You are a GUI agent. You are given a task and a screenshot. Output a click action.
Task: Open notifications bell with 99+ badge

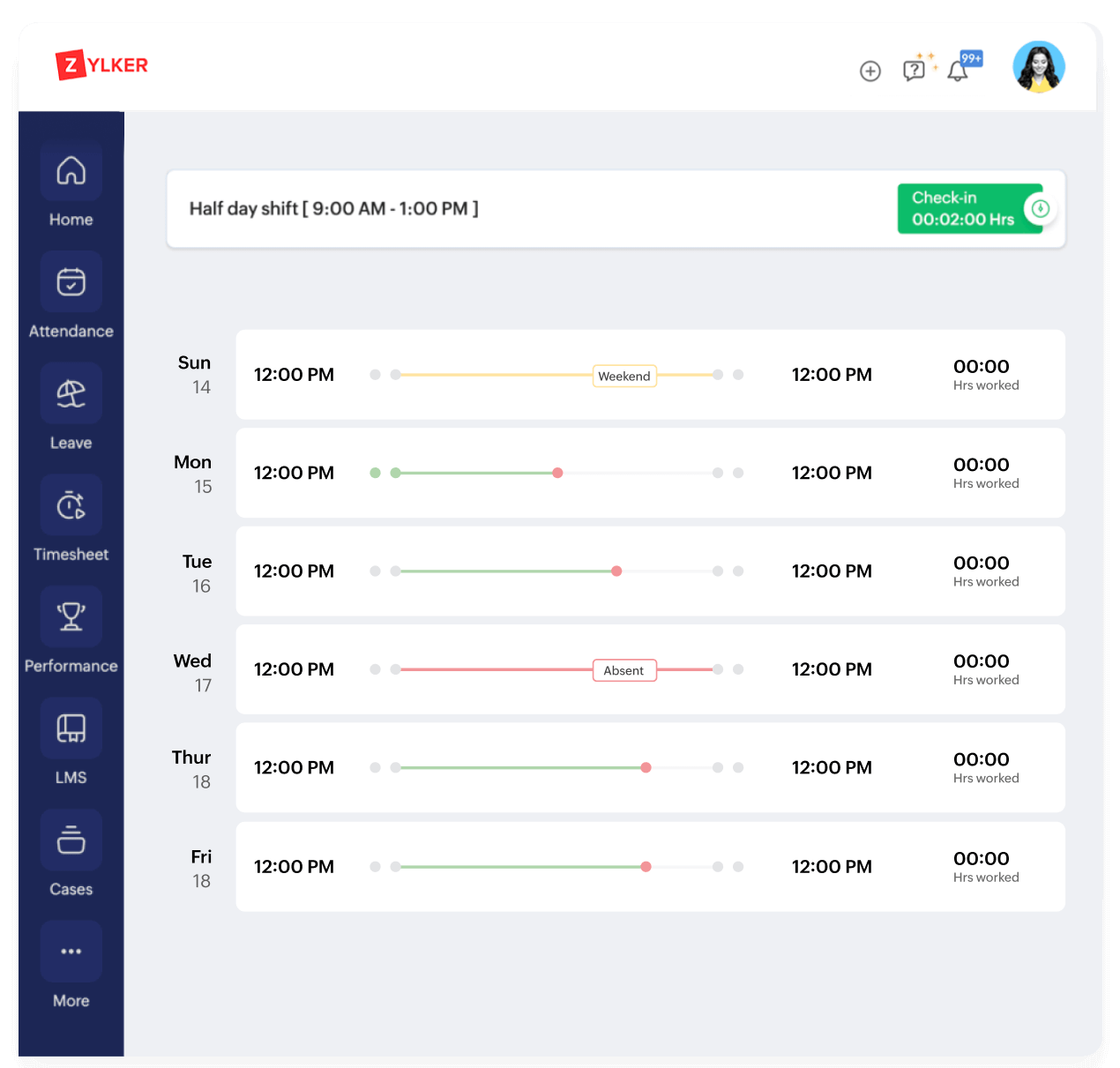(x=958, y=71)
